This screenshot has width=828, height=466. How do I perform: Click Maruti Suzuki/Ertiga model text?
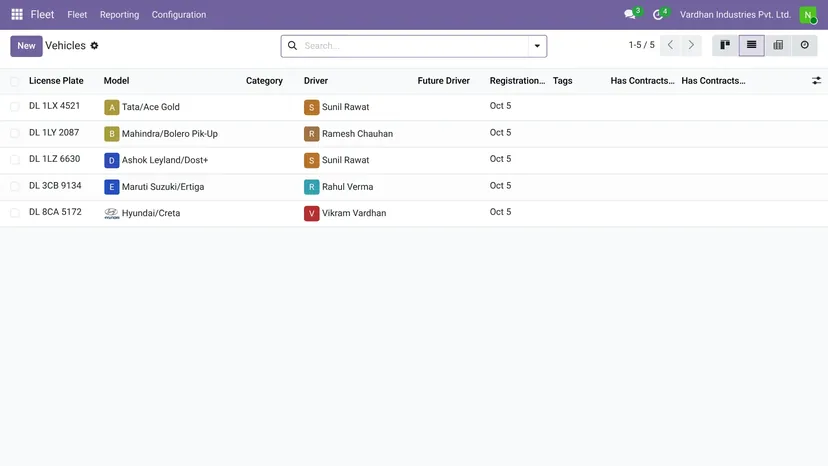(163, 187)
